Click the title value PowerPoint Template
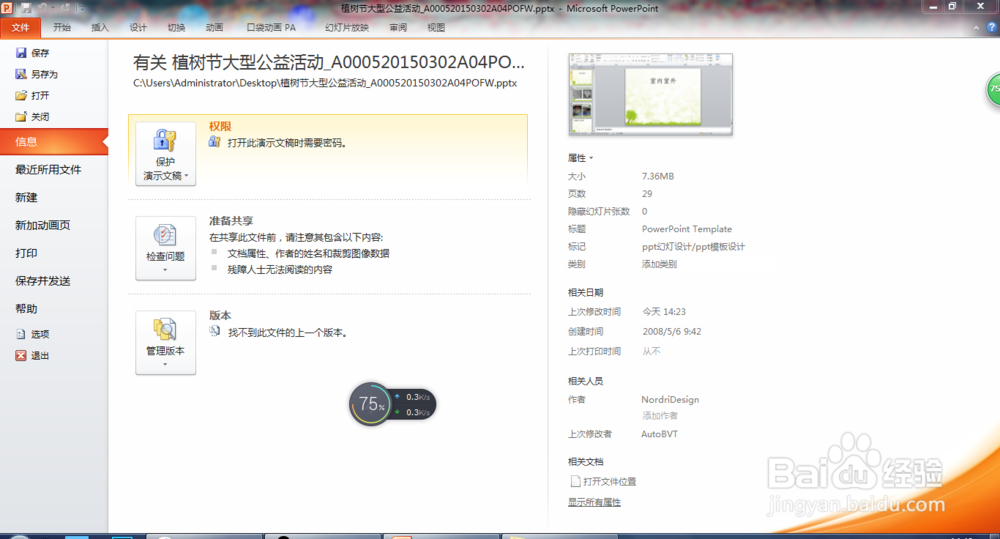This screenshot has height=539, width=1000. pyautogui.click(x=687, y=229)
